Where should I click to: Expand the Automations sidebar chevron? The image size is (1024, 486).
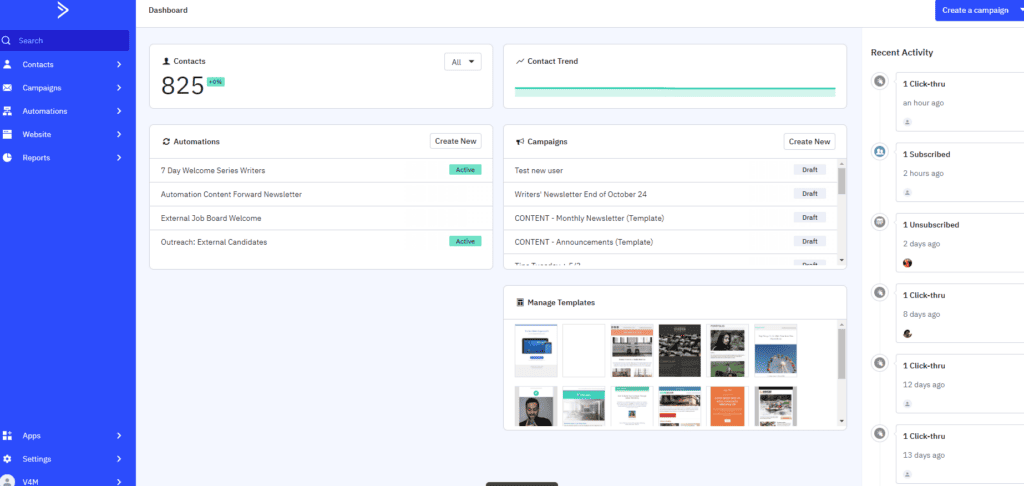click(119, 111)
